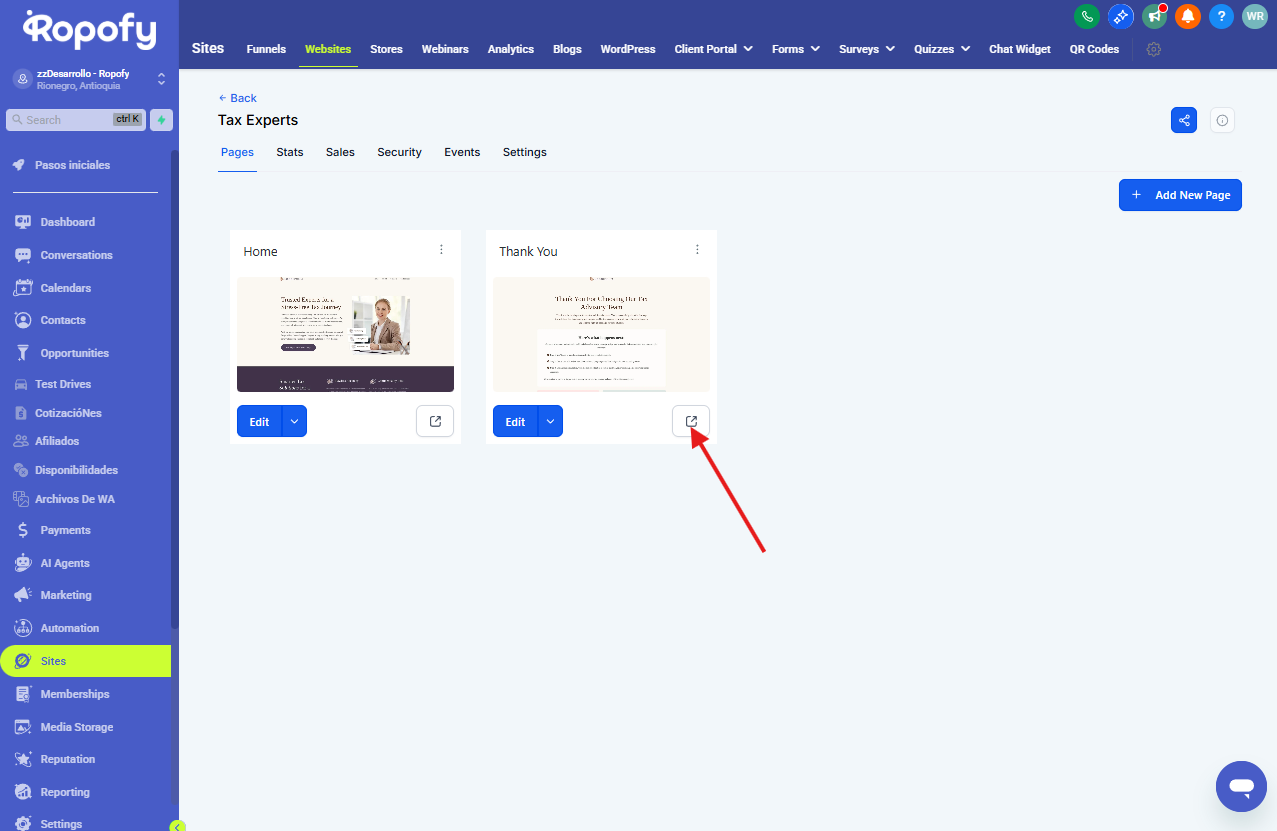The height and width of the screenshot is (831, 1277).
Task: Open the zzDesarrollo account switcher
Action: pyautogui.click(x=89, y=79)
